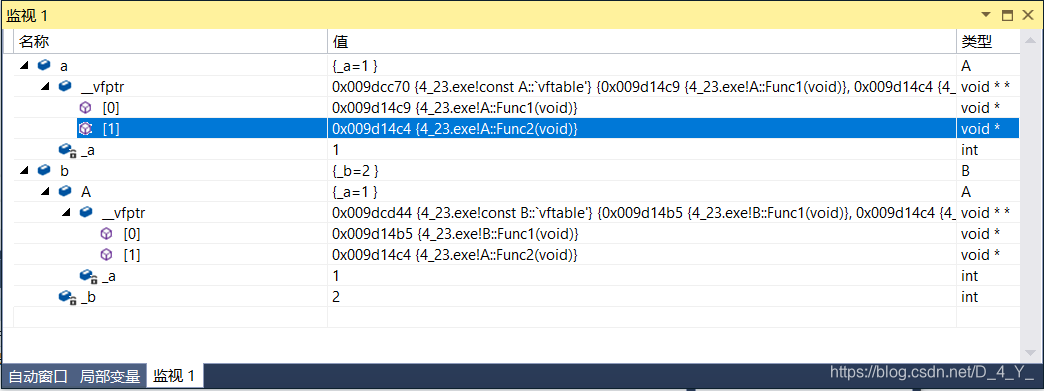1044x391 pixels.
Task: Switch to the 局部变量 tab
Action: coord(110,376)
